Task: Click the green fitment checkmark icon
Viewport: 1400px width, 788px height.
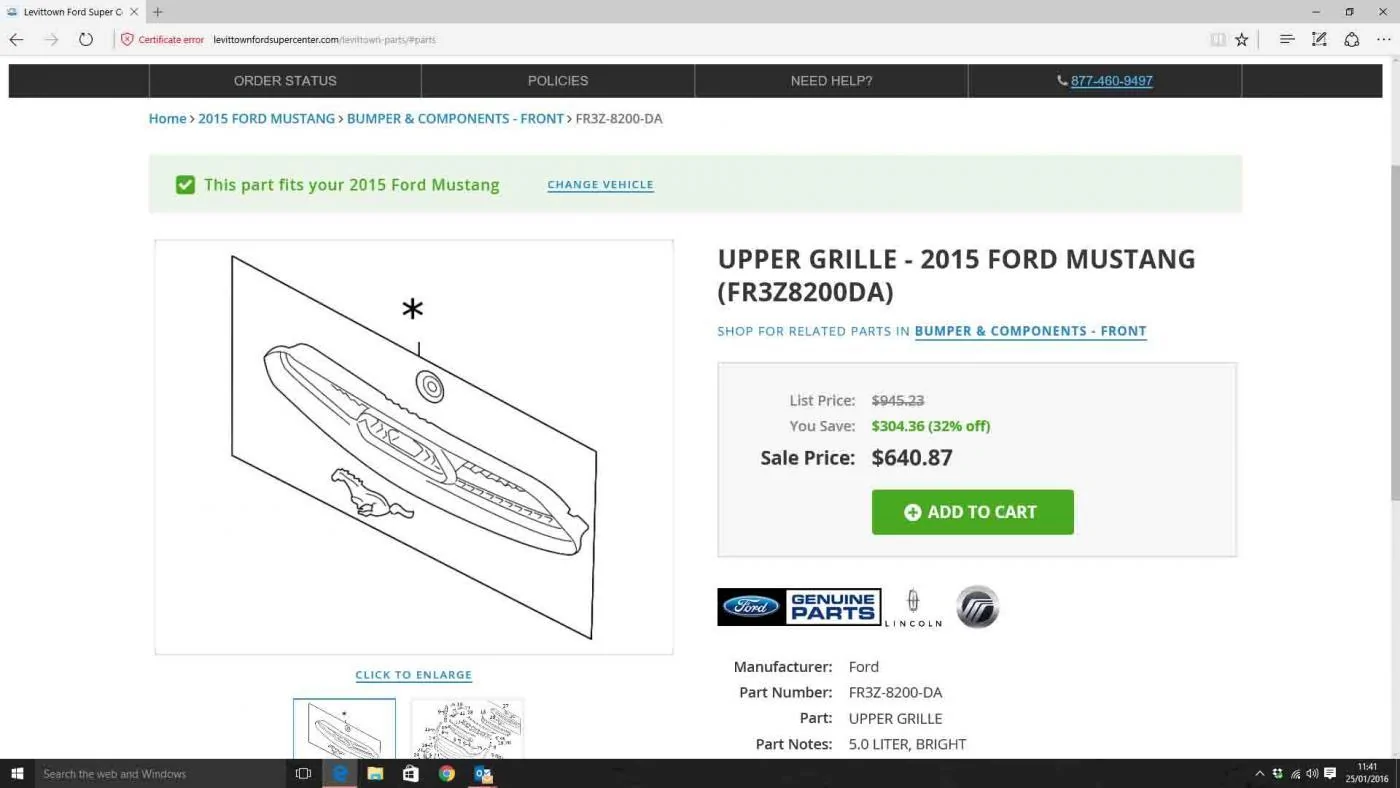Action: point(185,184)
